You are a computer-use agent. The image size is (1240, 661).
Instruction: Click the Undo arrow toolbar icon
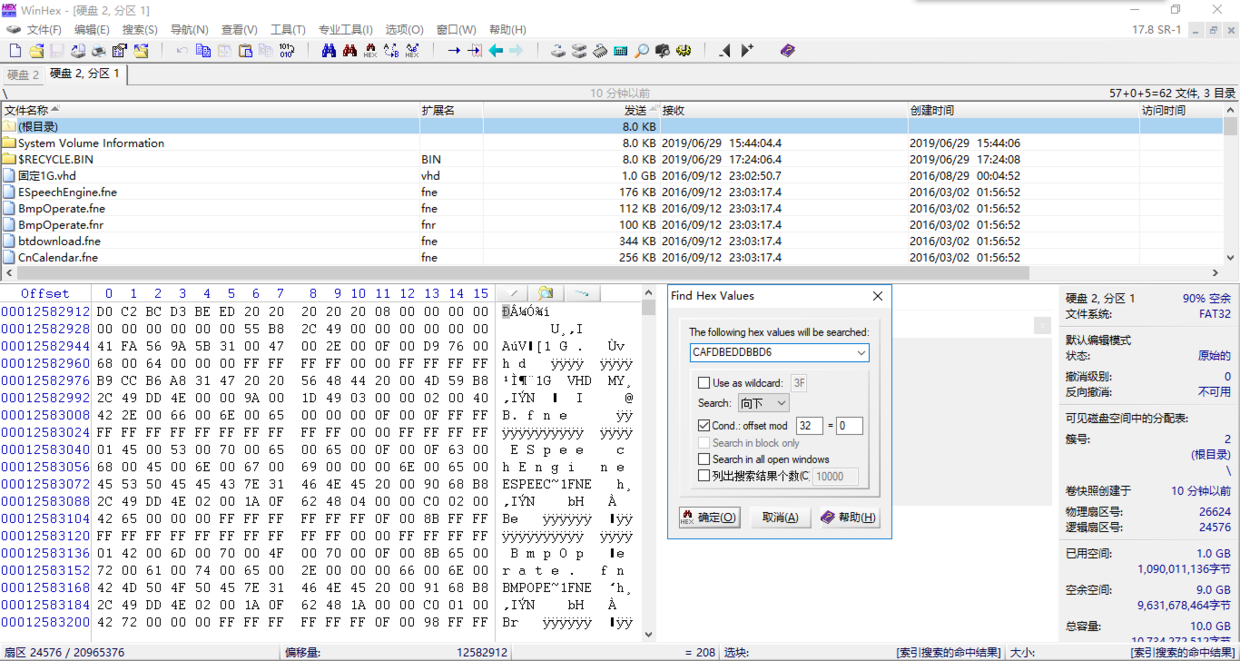[x=182, y=50]
